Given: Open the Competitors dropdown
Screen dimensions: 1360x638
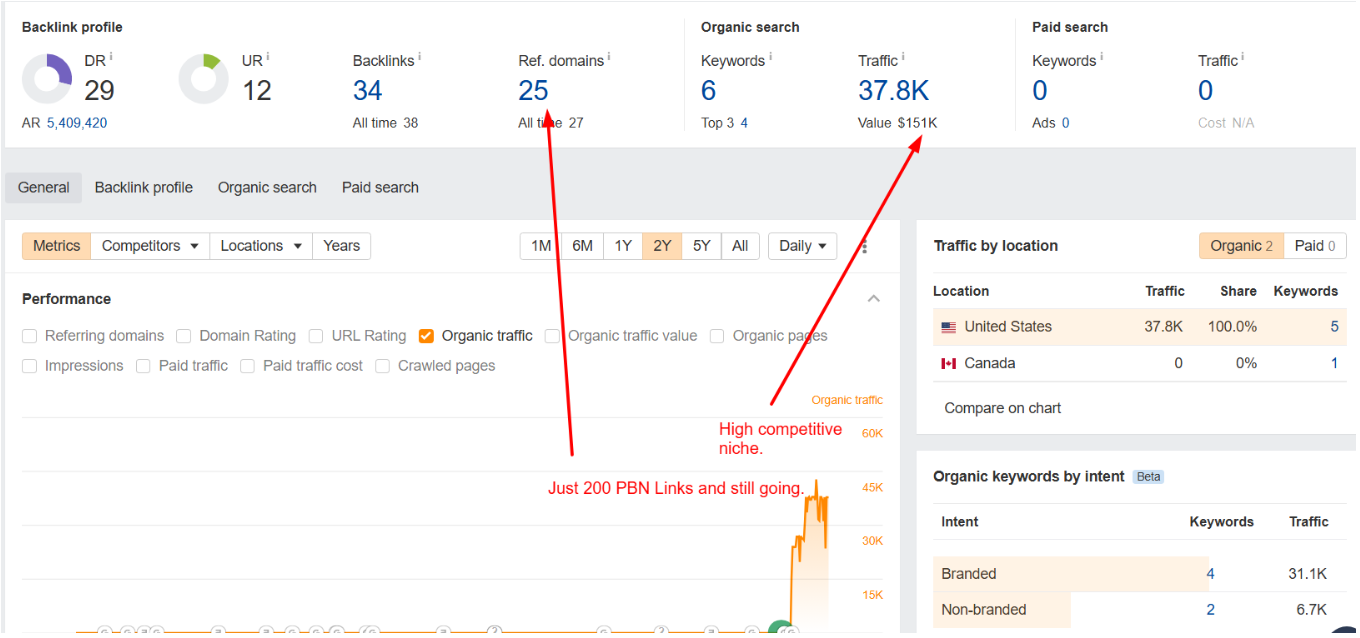Looking at the screenshot, I should (150, 246).
